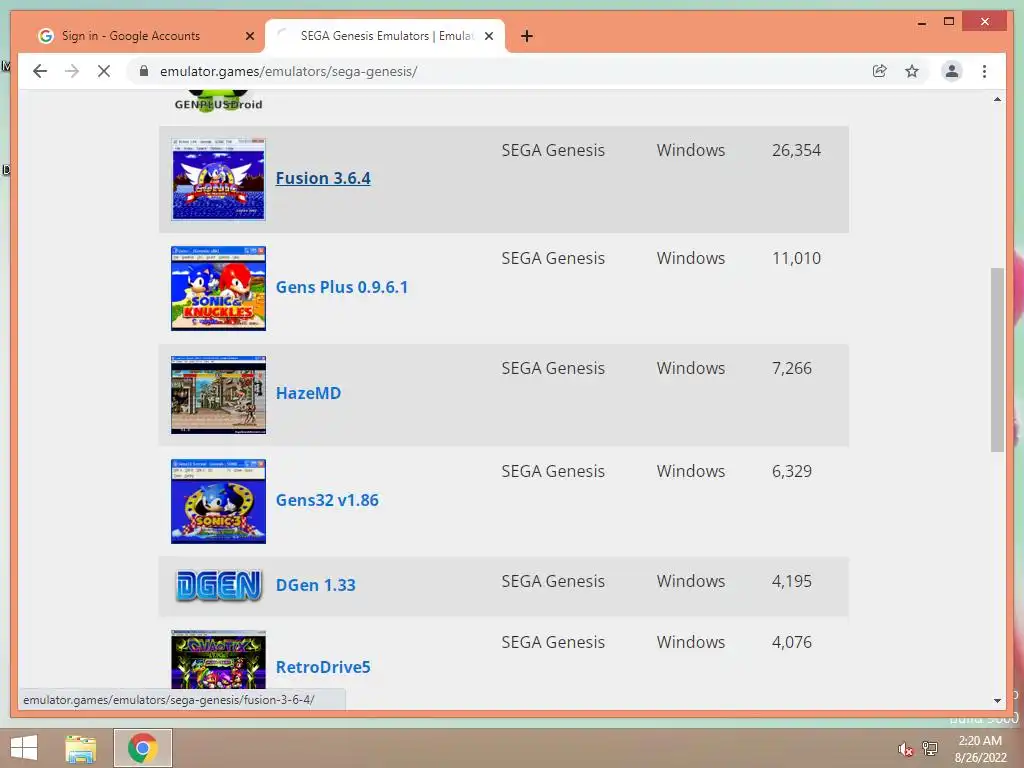
Task: Open the Gens Plus 0.9.6.1 link
Action: point(342,287)
